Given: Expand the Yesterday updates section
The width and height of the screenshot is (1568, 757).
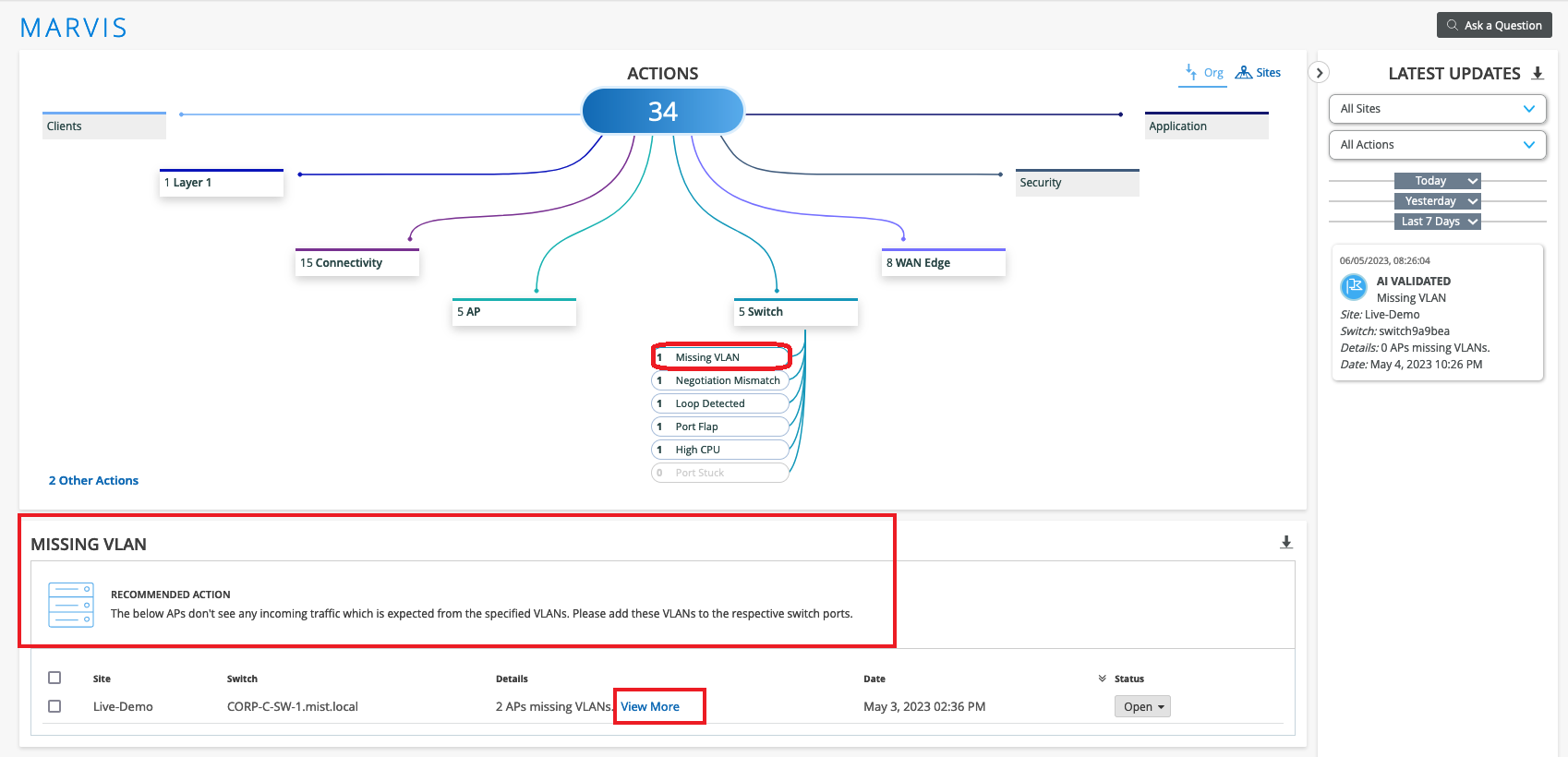Looking at the screenshot, I should [1438, 201].
